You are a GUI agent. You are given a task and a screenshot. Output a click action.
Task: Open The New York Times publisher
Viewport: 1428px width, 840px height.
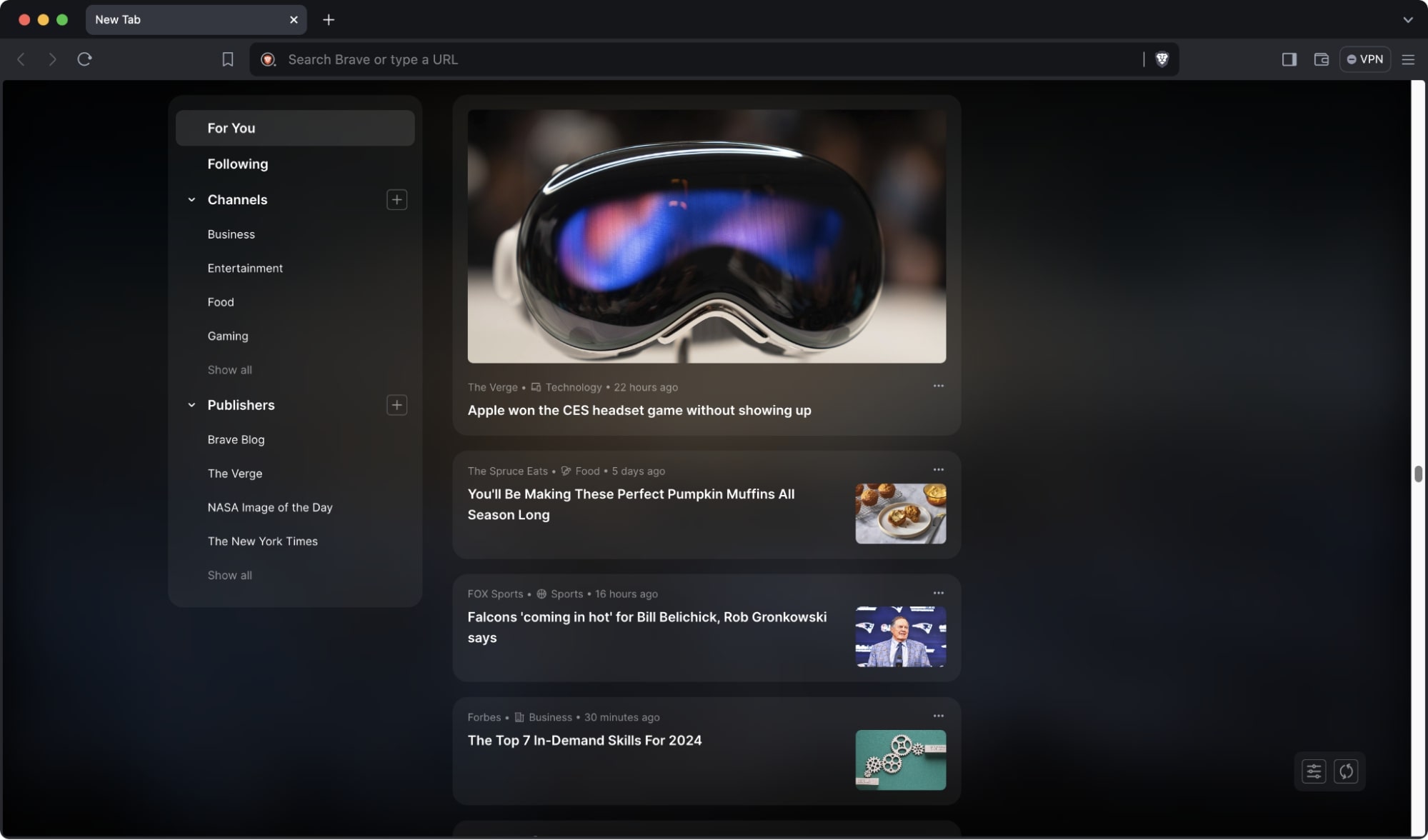[x=262, y=541]
